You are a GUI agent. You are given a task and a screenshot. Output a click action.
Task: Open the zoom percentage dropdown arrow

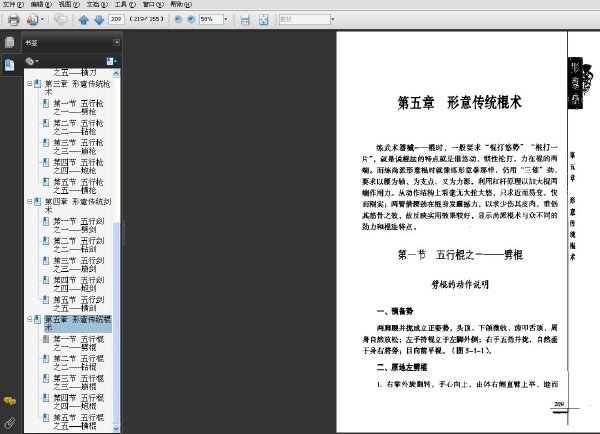[x=226, y=19]
